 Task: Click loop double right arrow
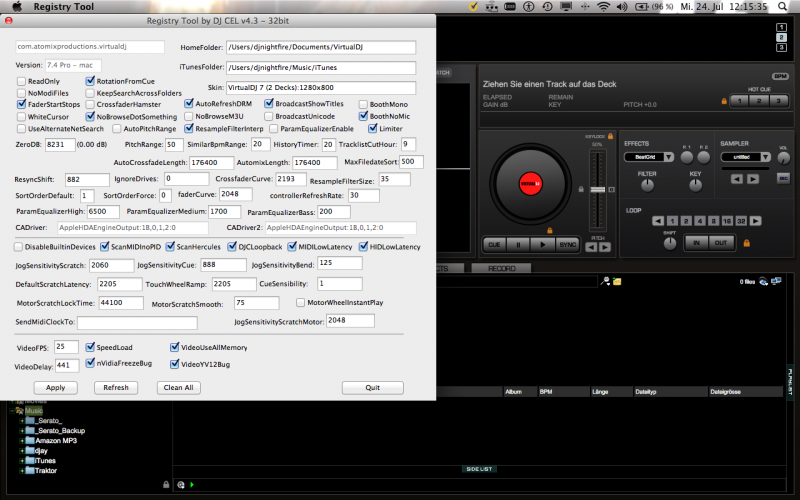[x=756, y=221]
